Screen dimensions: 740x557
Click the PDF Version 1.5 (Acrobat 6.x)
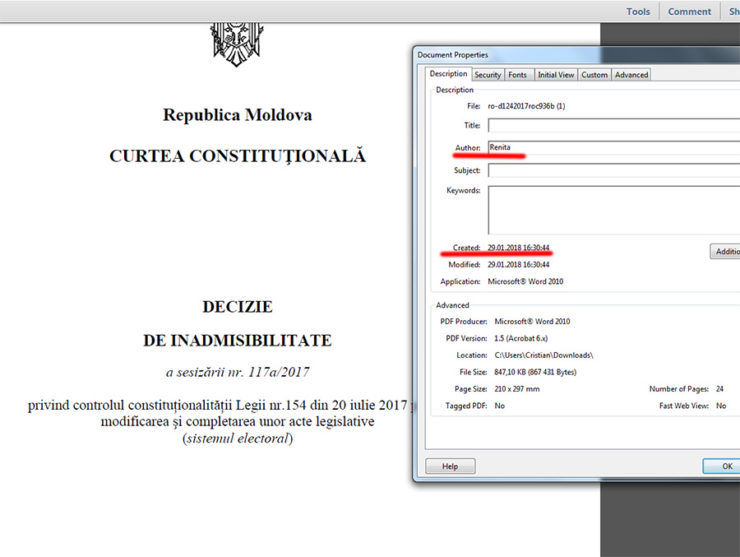pos(521,338)
